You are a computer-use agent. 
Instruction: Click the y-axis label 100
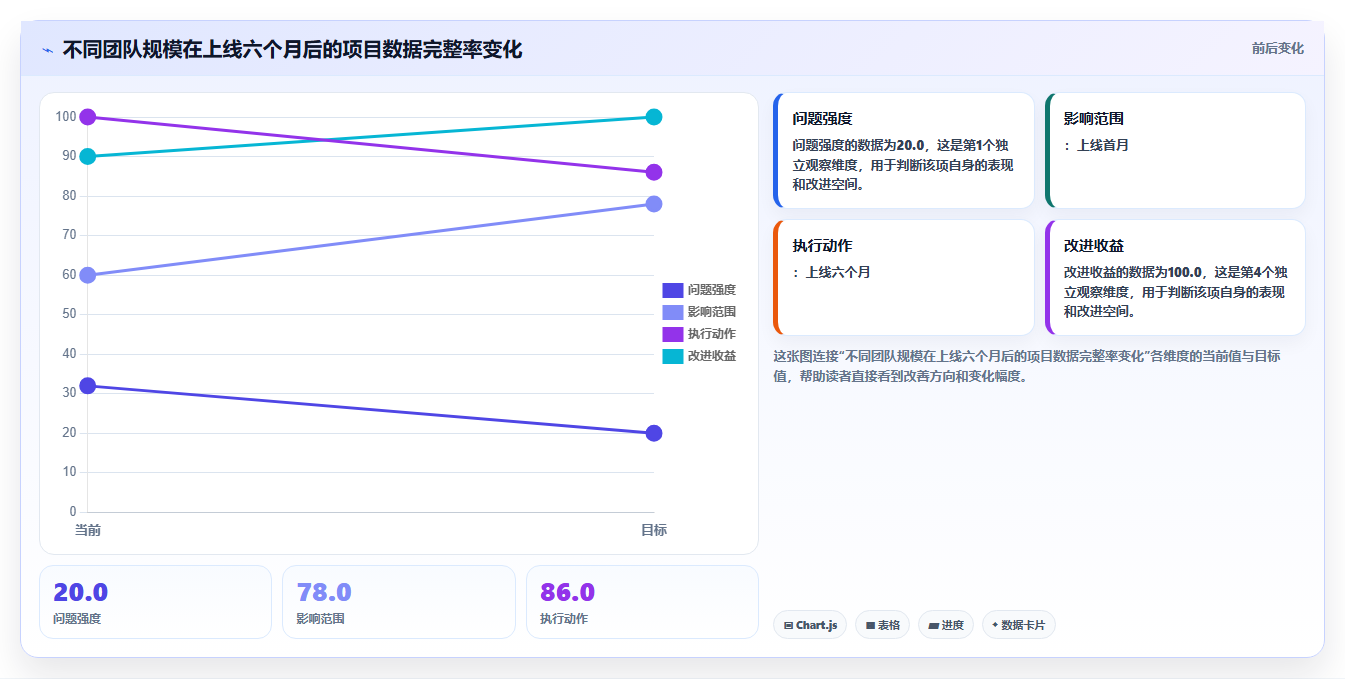66,117
